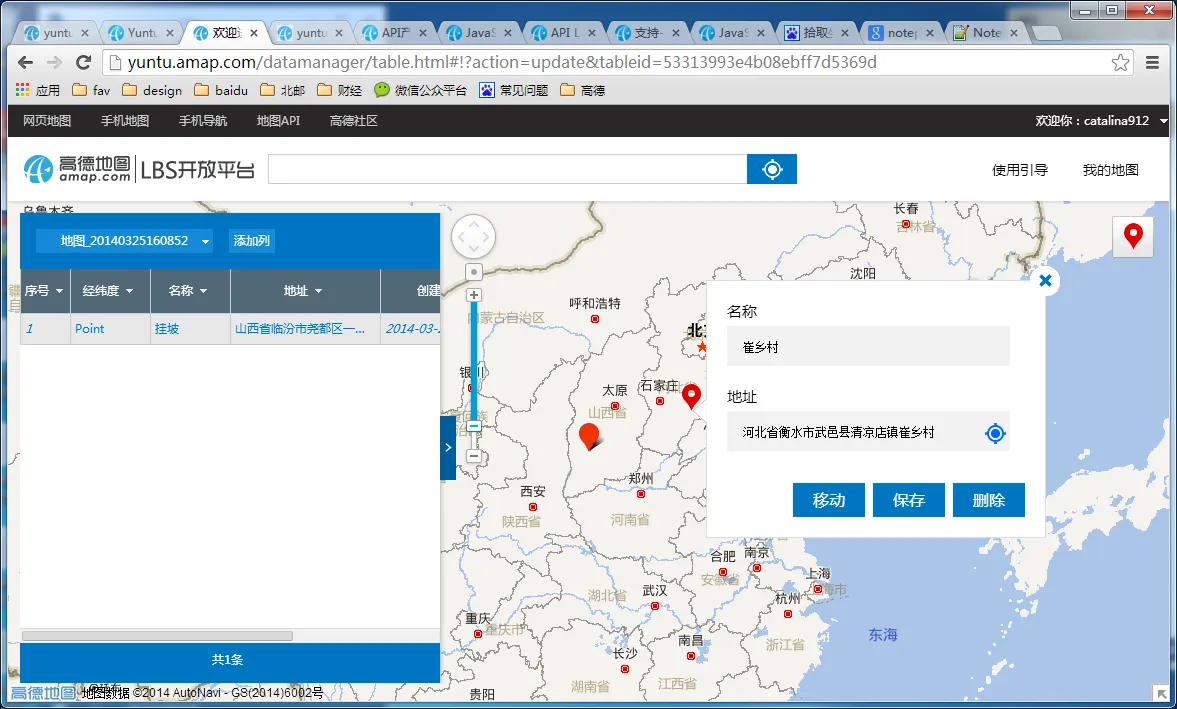Click the zoom level slider bar
The height and width of the screenshot is (709, 1177).
click(474, 360)
